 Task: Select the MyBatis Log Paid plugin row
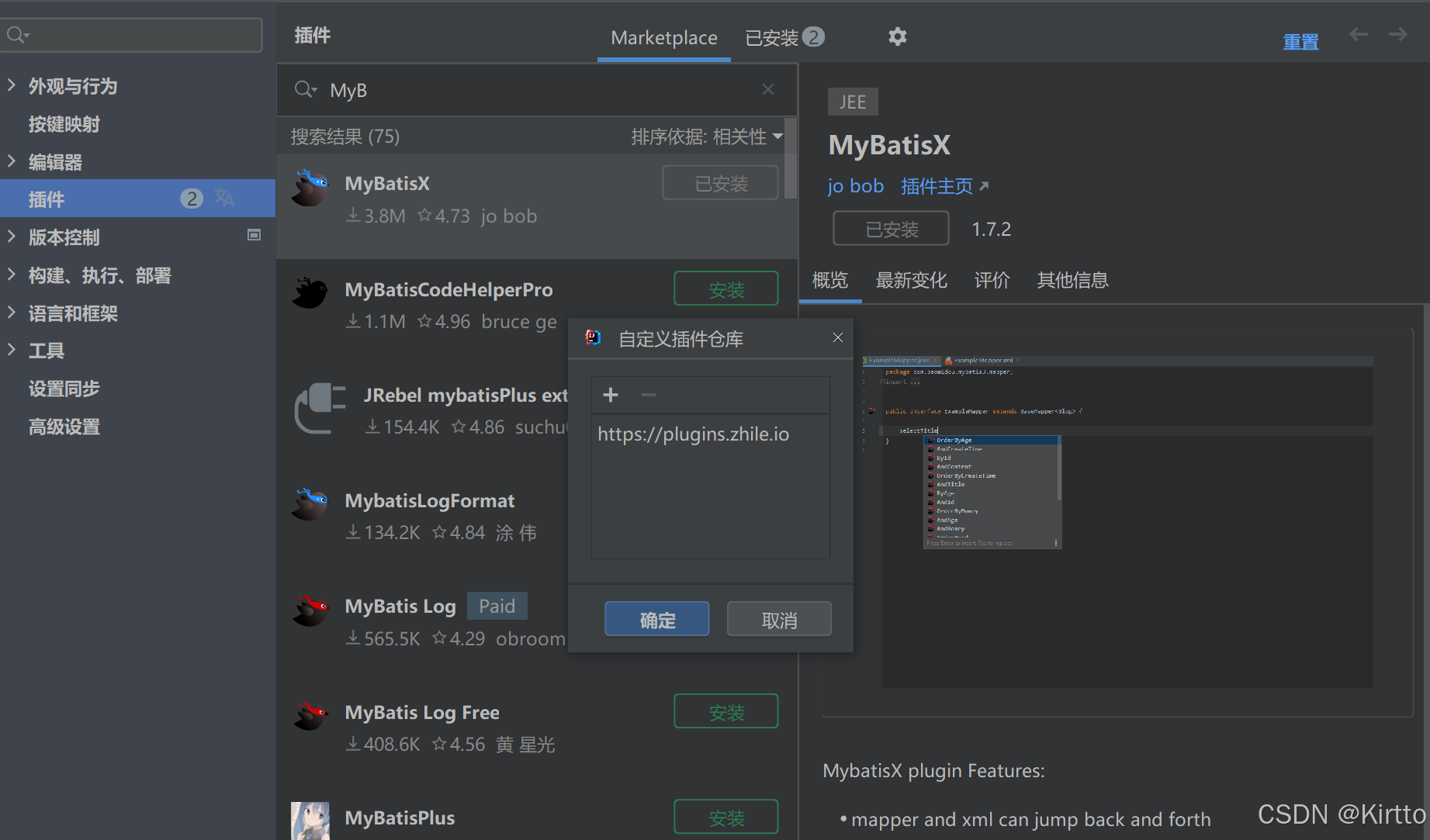pos(423,622)
